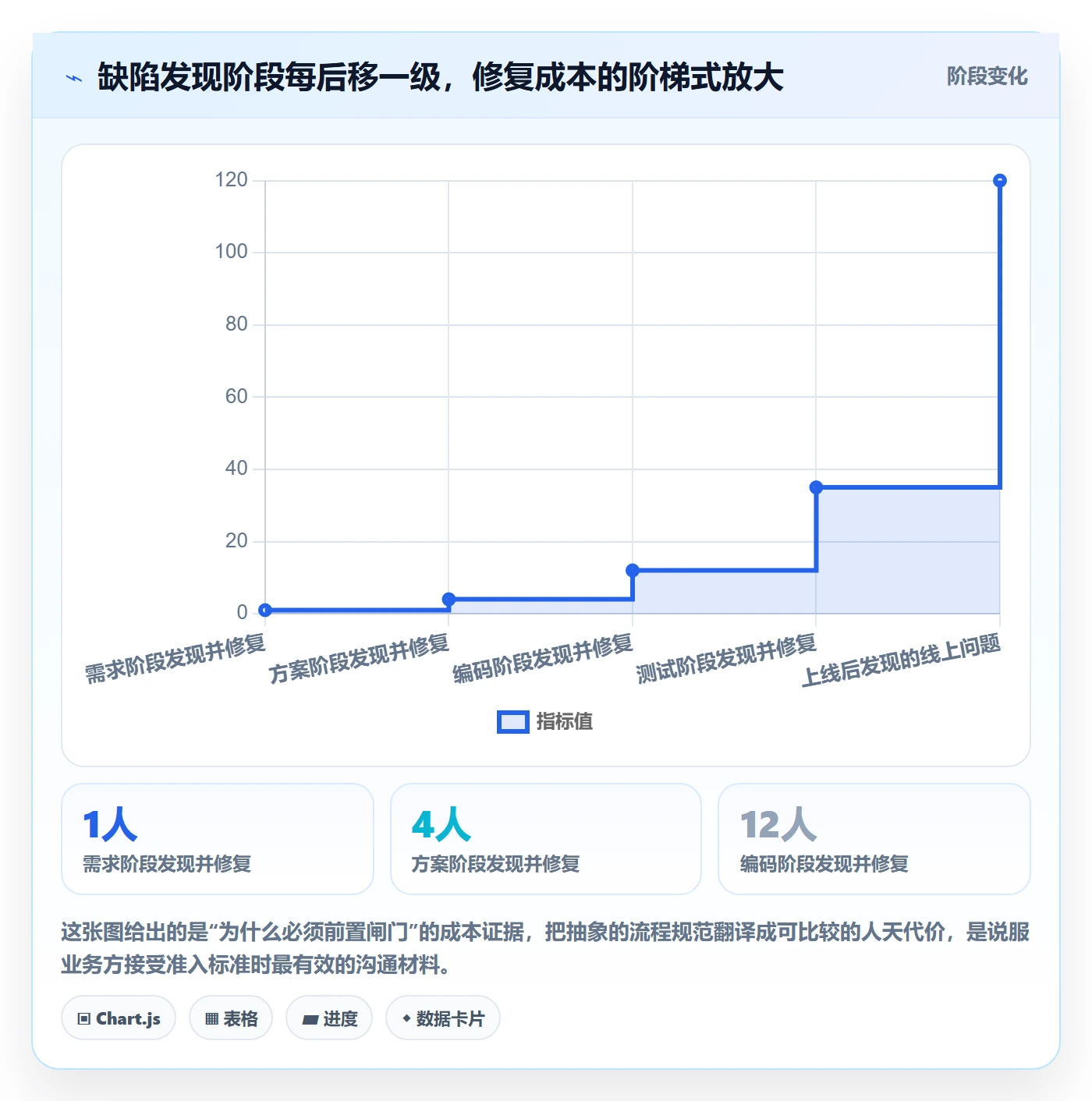Screen dimensions: 1092x1101
Task: Click the 进度 tag chip
Action: click(x=329, y=1018)
